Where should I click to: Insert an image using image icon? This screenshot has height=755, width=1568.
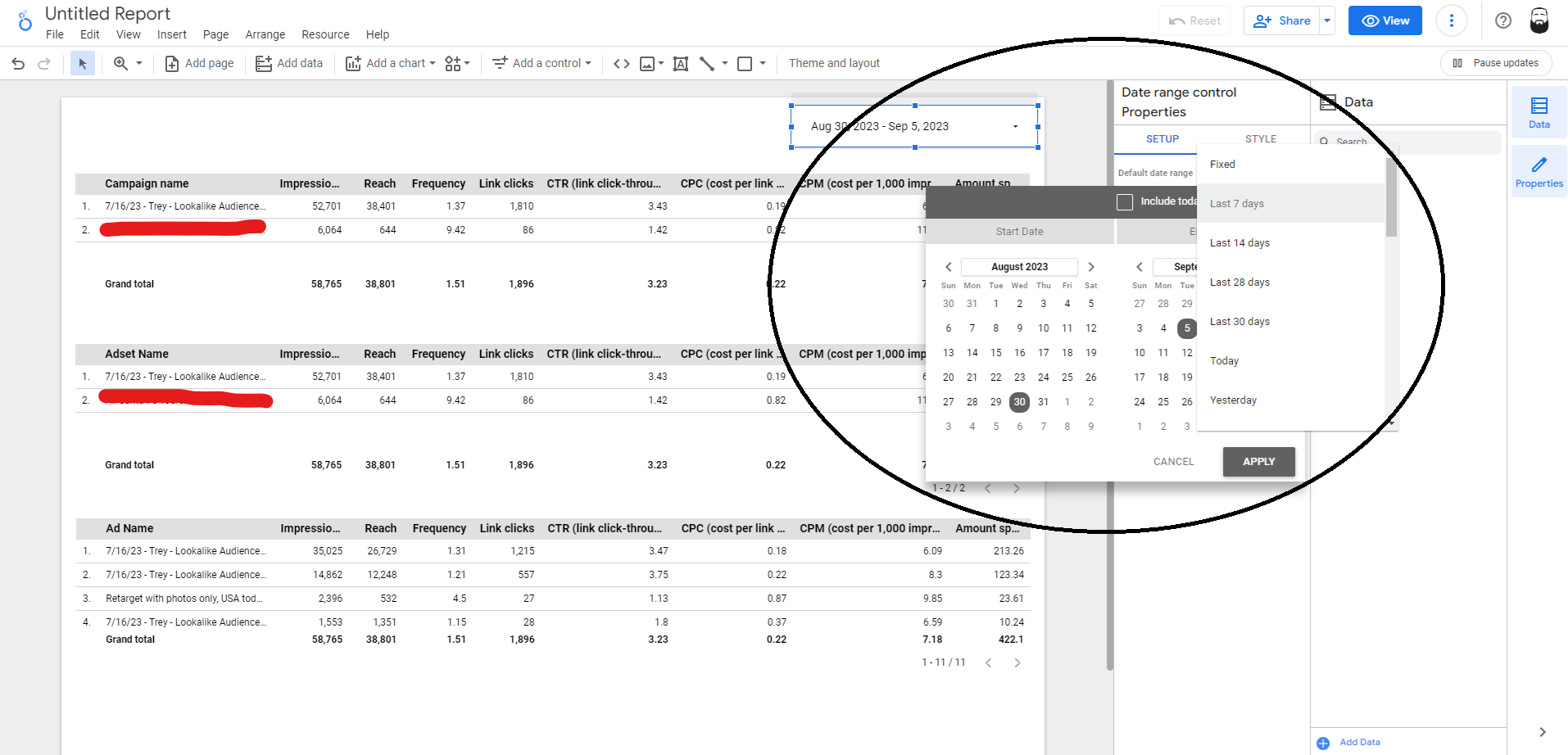tap(647, 63)
